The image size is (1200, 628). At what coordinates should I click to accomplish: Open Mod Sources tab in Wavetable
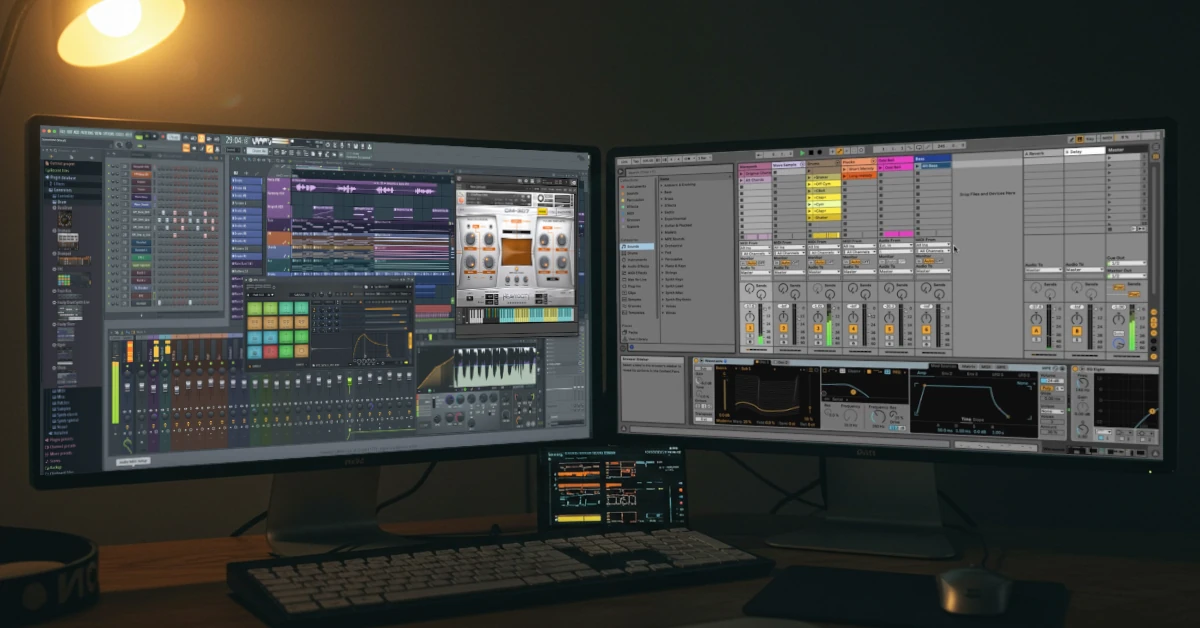pos(942,366)
